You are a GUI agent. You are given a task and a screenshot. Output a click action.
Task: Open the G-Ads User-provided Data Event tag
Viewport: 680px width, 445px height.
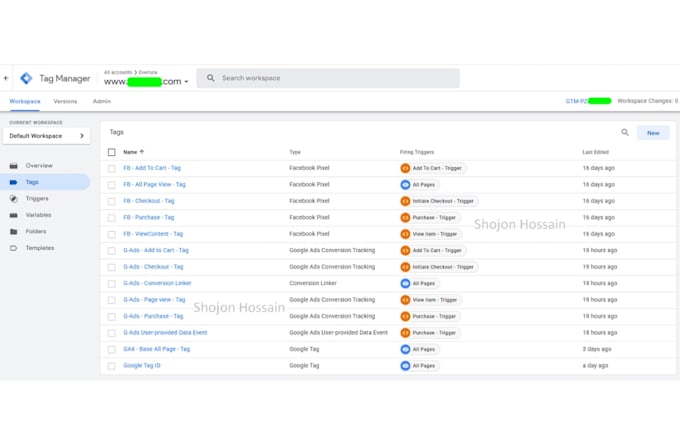(x=165, y=333)
